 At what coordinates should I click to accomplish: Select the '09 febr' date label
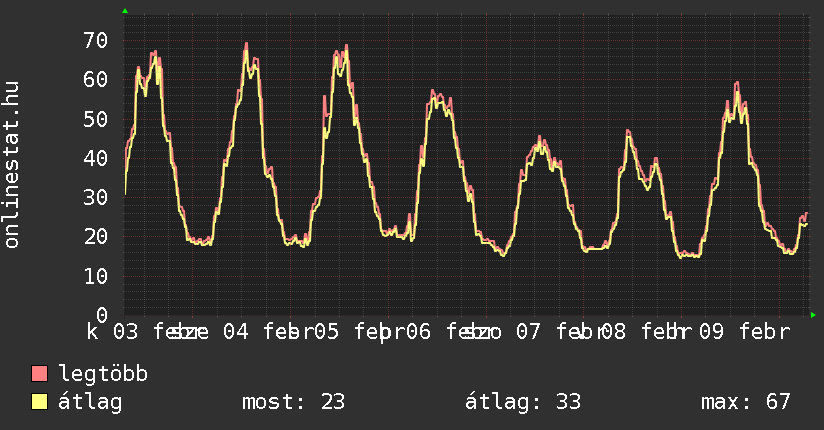click(x=744, y=331)
